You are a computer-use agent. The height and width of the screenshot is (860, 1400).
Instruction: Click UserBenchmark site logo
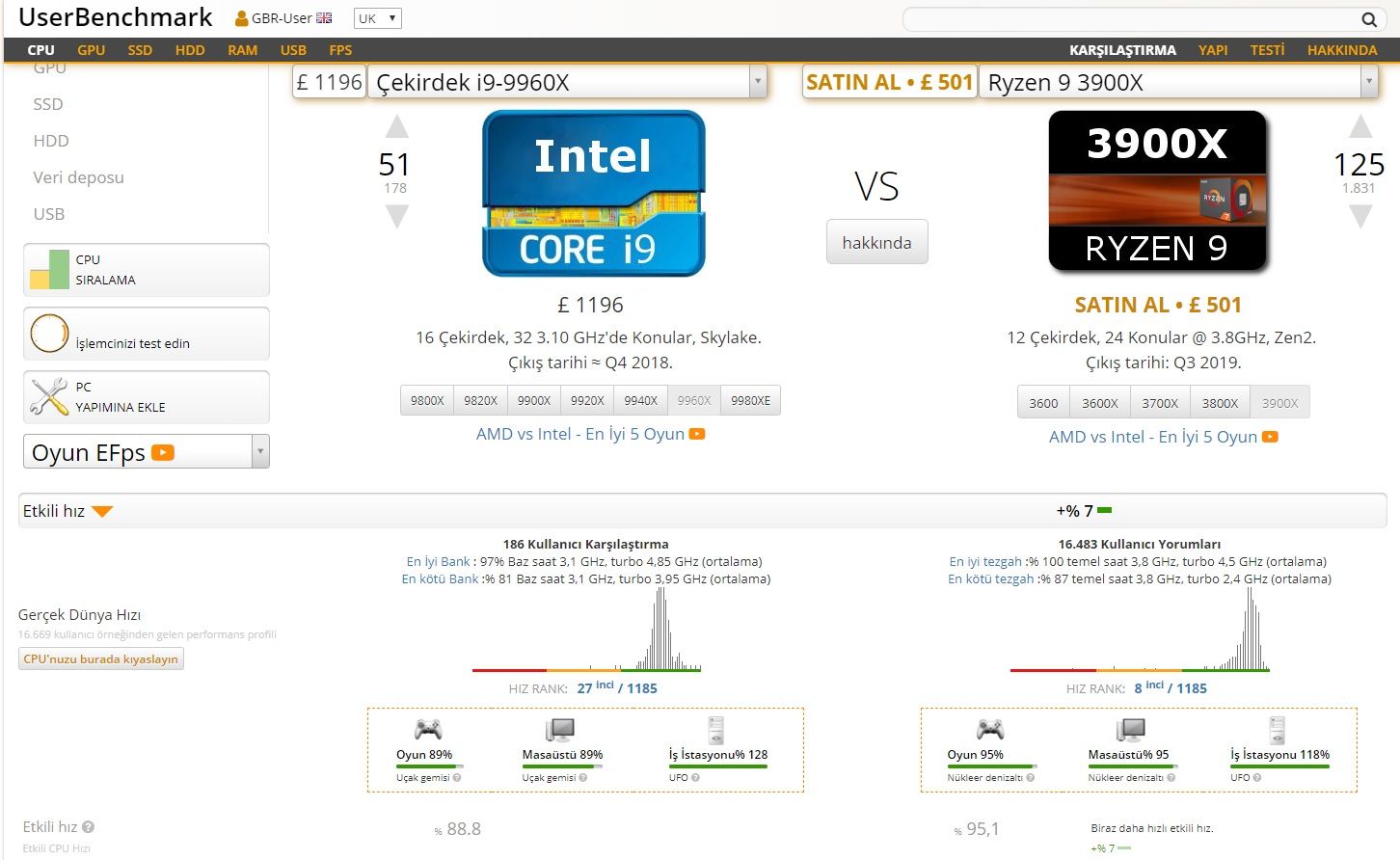[116, 17]
